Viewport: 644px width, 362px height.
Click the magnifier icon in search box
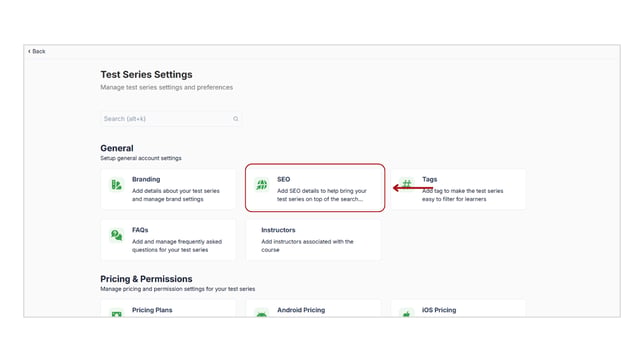click(236, 119)
